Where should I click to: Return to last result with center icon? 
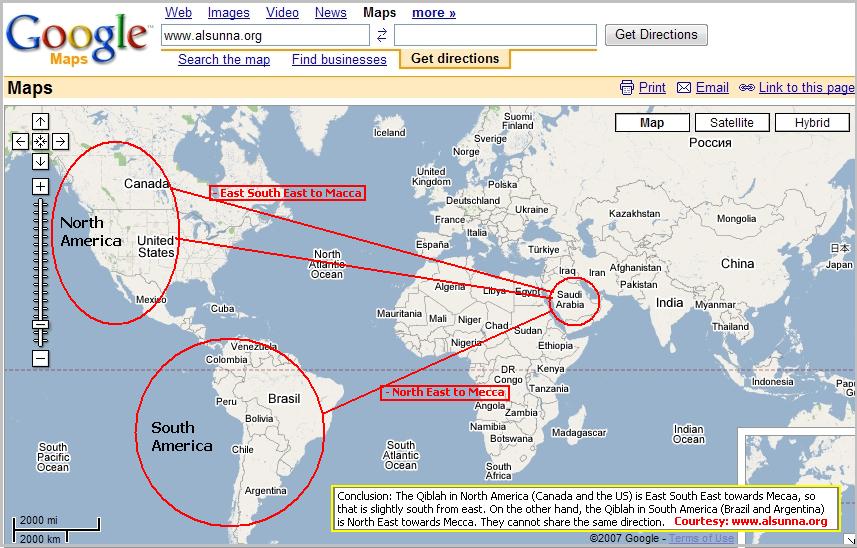(x=40, y=142)
